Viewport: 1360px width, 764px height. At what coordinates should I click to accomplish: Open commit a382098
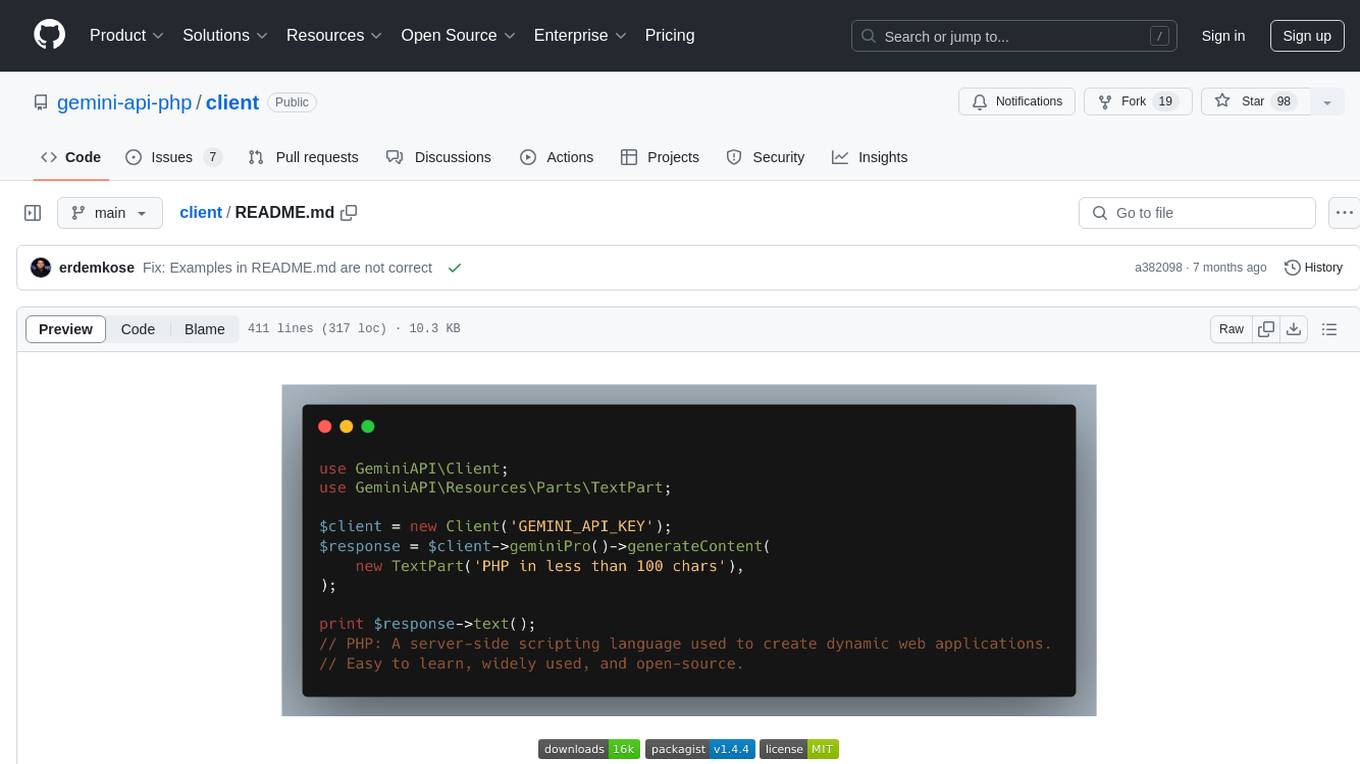(x=1158, y=268)
